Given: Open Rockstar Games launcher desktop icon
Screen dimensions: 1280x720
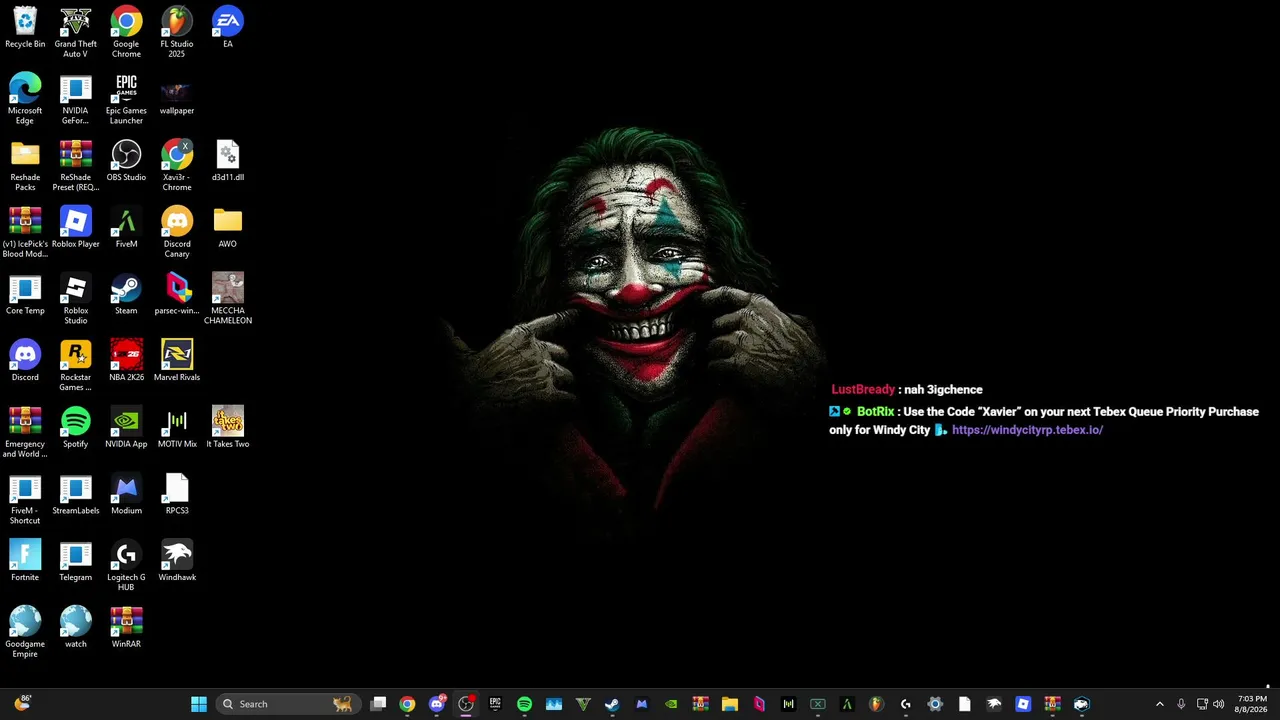Looking at the screenshot, I should pyautogui.click(x=75, y=366).
